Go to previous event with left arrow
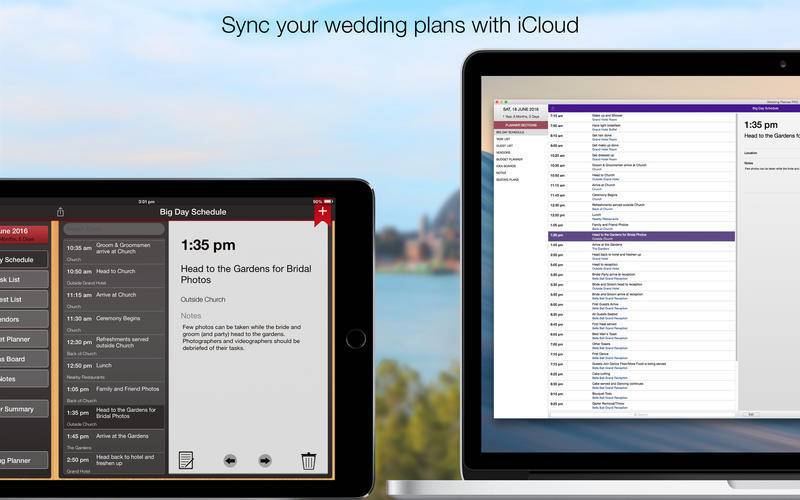 click(x=230, y=461)
